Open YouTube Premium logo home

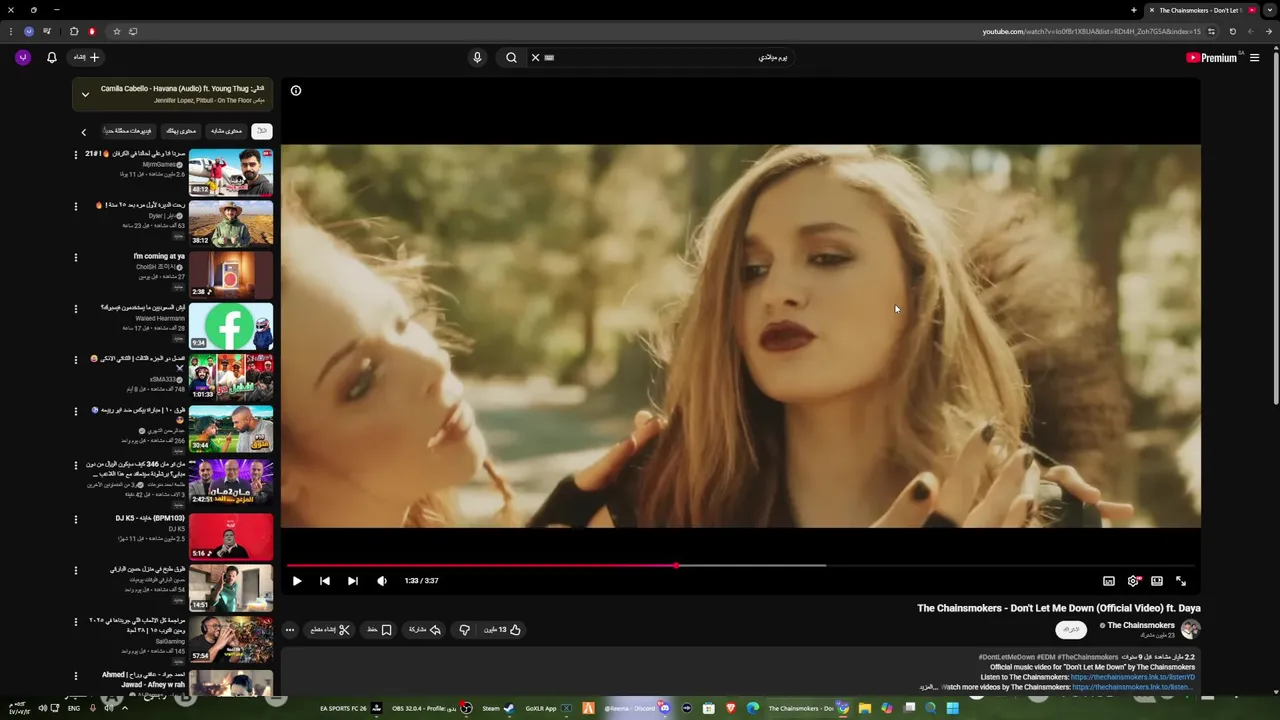click(1212, 58)
